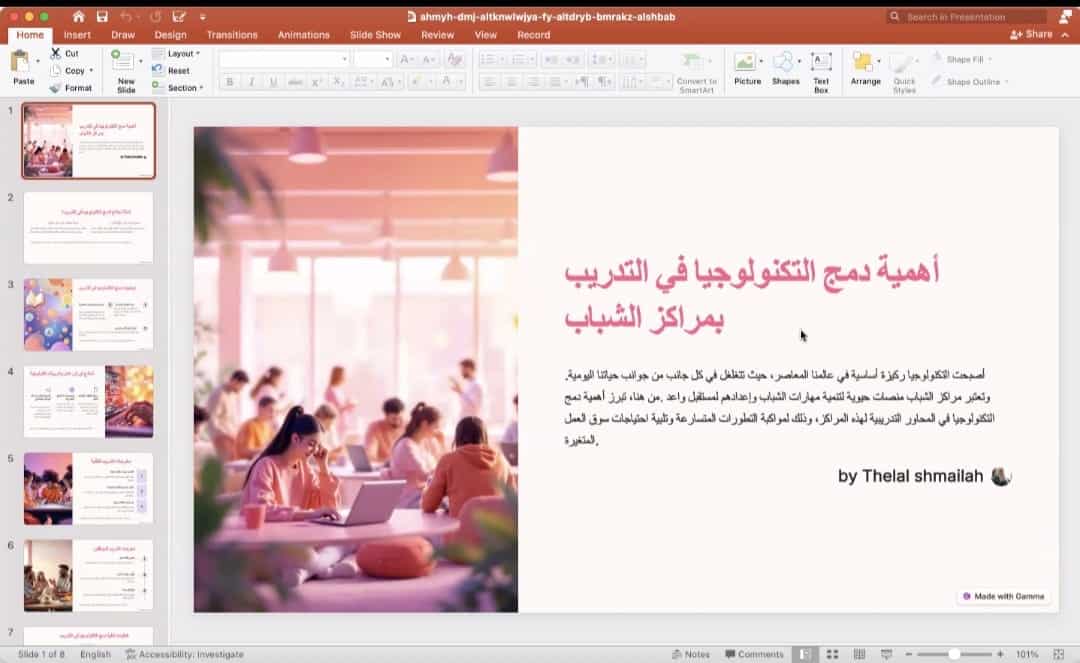Select slide 3 thumbnail
Viewport: 1080px width, 663px height.
(88, 314)
